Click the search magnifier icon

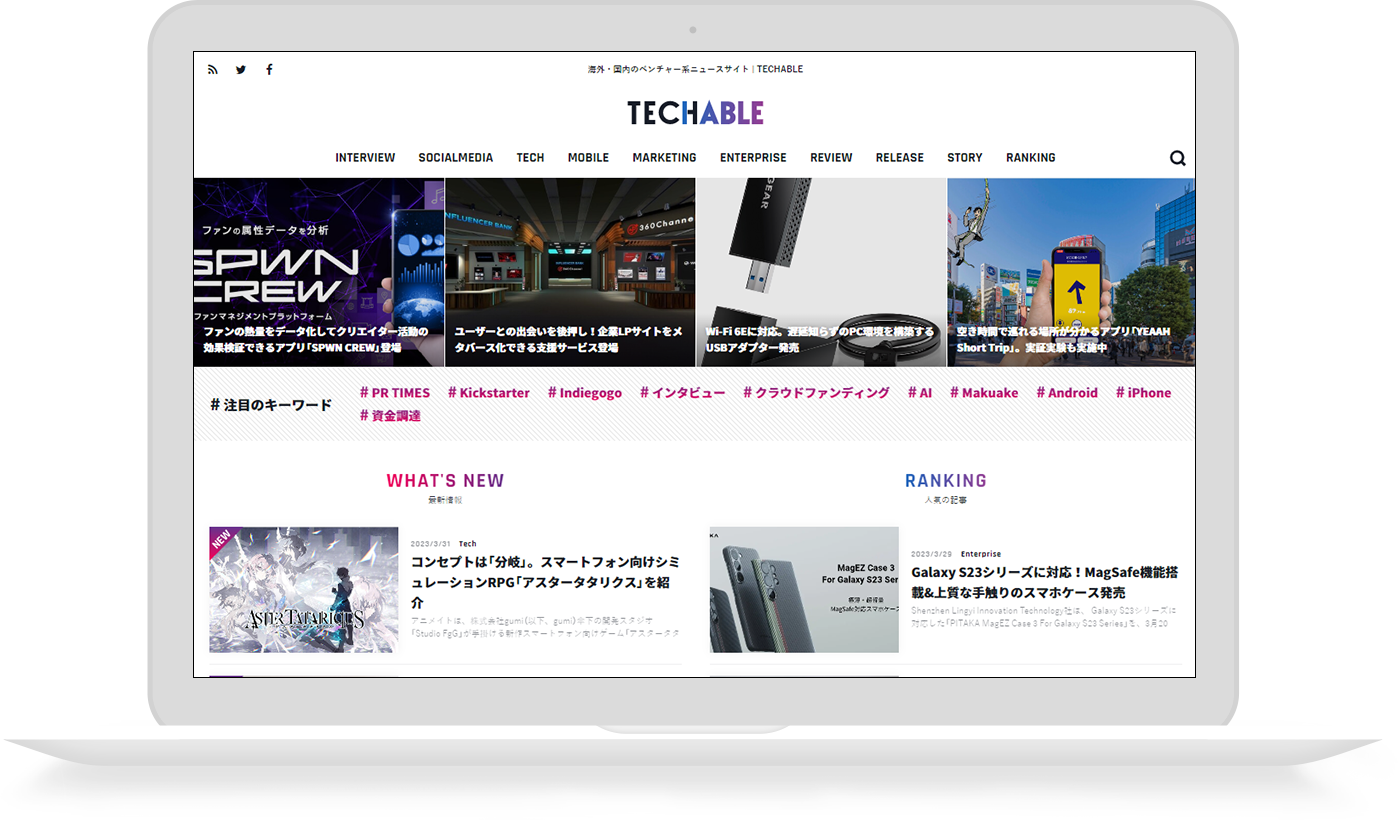coord(1178,158)
